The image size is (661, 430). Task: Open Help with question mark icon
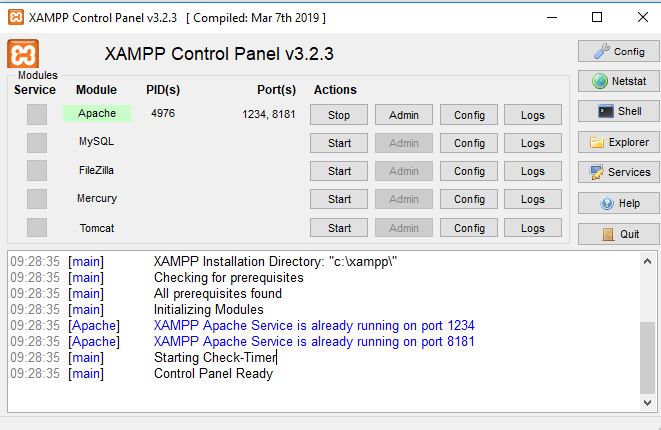coord(618,203)
